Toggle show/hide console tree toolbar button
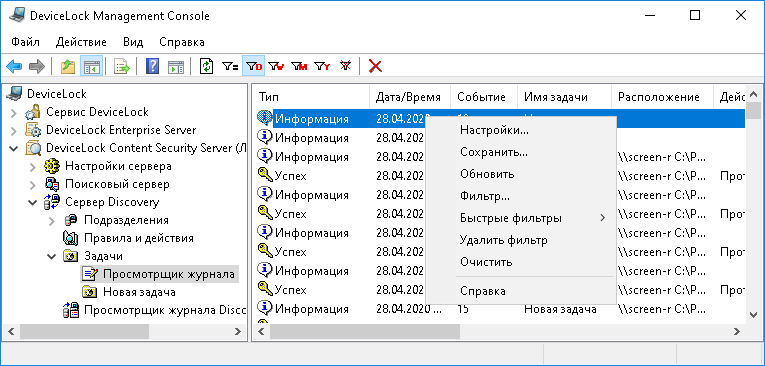The height and width of the screenshot is (366, 765). [91, 66]
